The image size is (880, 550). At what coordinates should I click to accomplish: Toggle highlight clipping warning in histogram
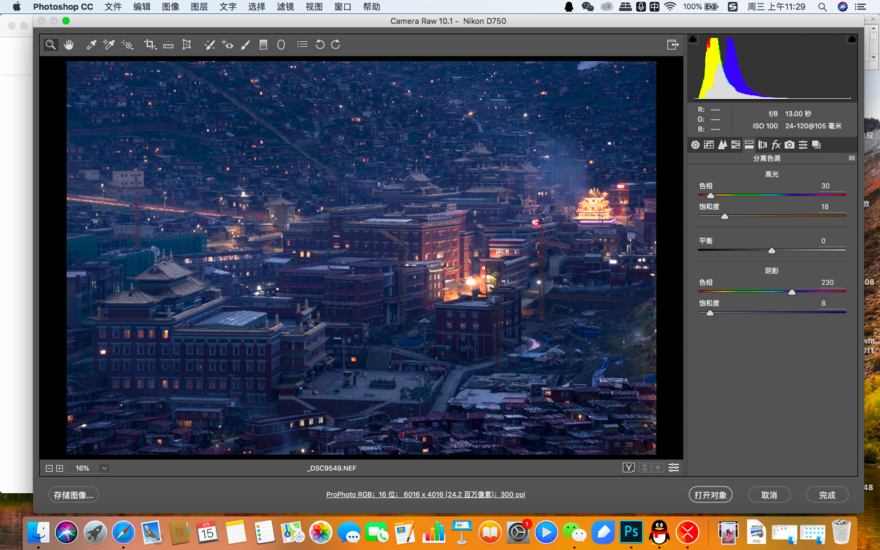pos(851,40)
